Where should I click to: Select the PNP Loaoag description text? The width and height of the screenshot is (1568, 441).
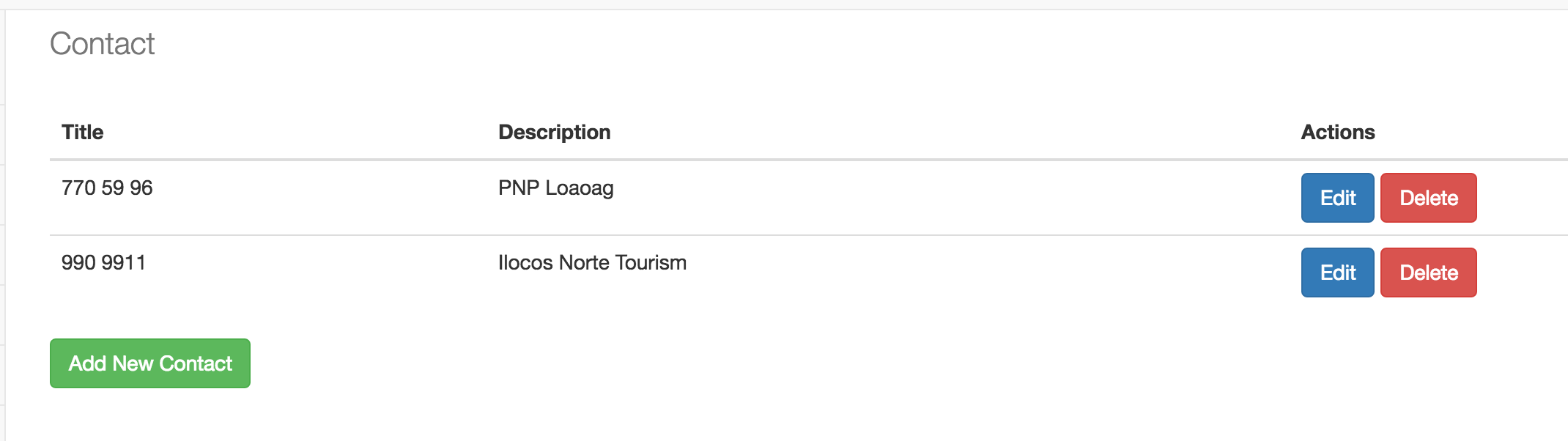(556, 188)
